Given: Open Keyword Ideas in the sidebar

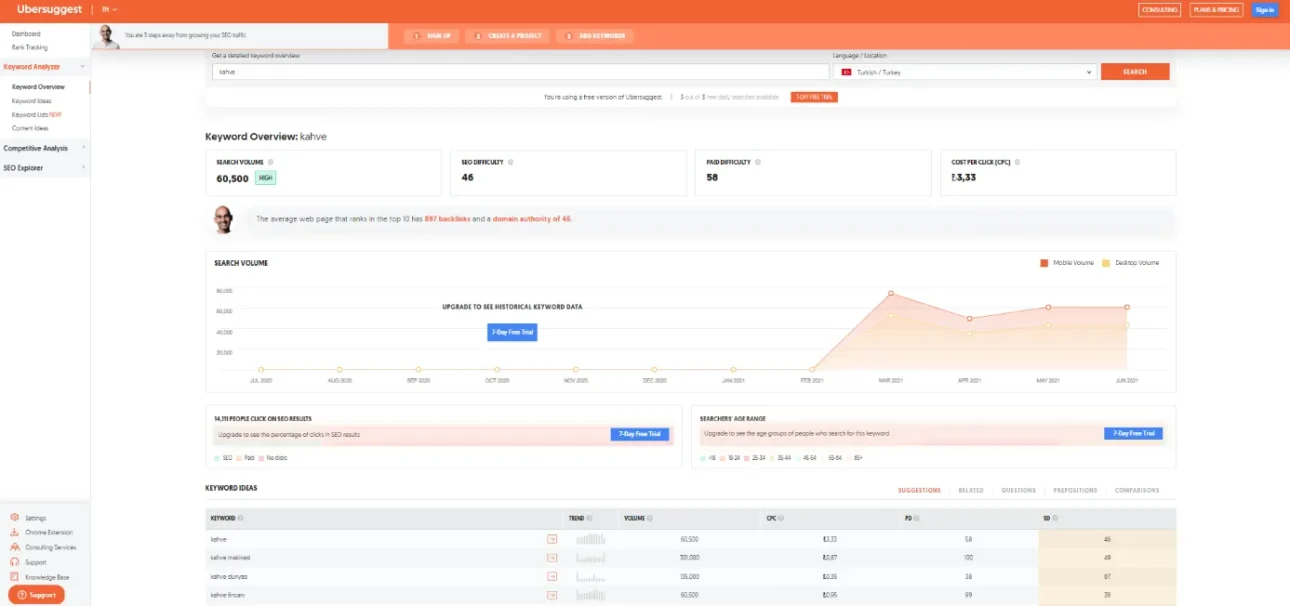Looking at the screenshot, I should pos(31,101).
